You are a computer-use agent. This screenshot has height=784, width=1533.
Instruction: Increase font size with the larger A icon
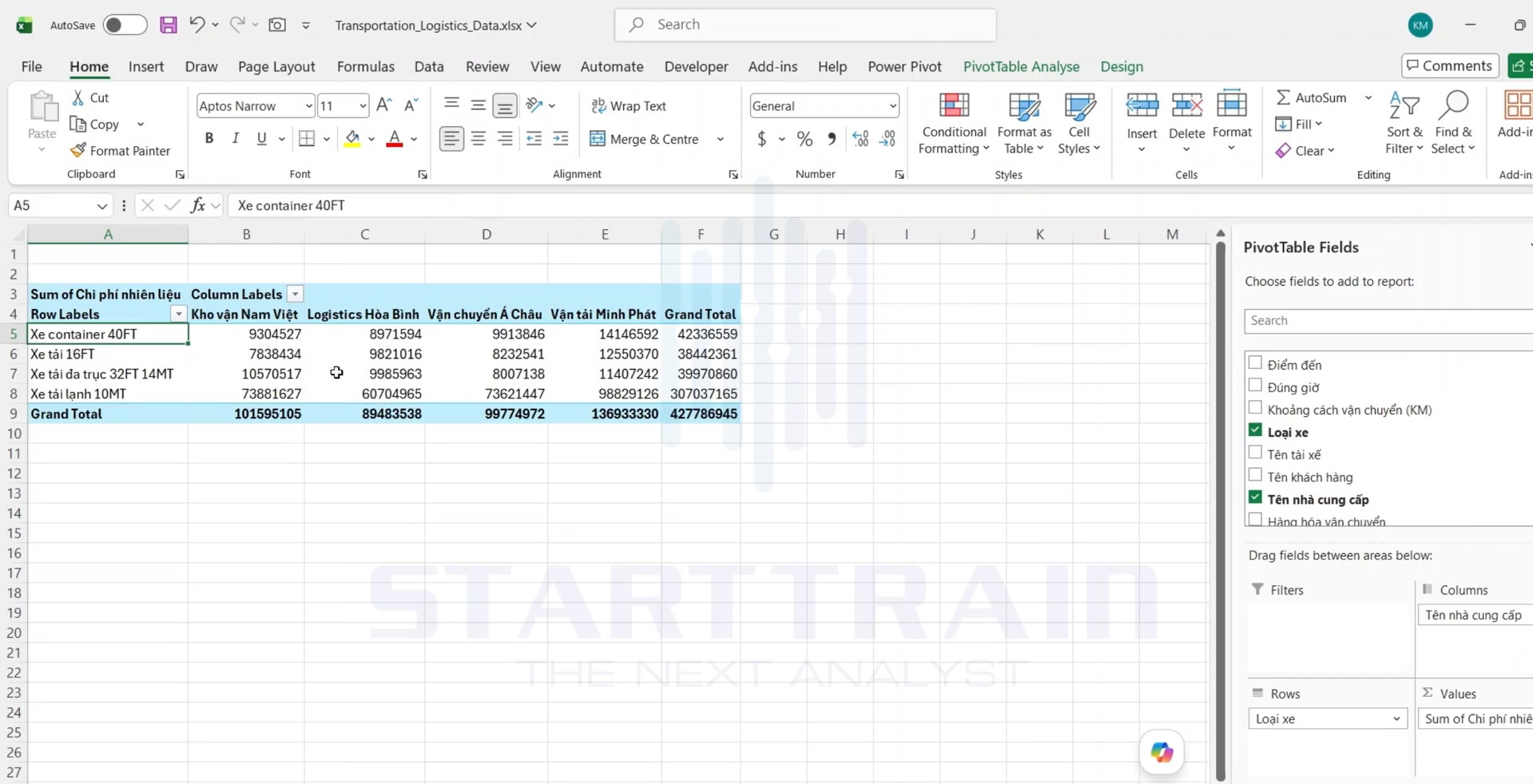[x=383, y=105]
